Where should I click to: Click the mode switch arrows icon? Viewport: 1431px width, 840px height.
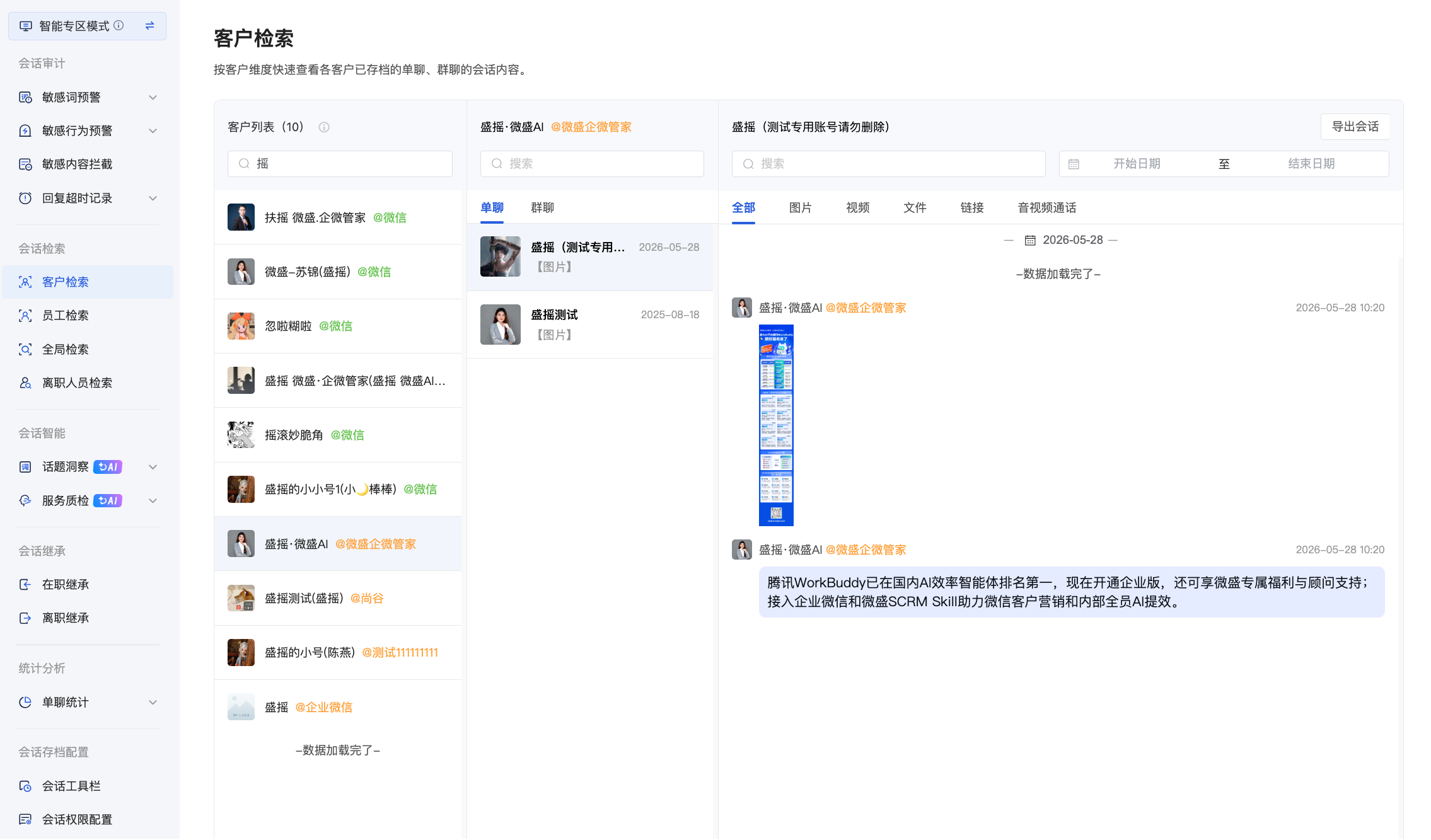(x=150, y=26)
